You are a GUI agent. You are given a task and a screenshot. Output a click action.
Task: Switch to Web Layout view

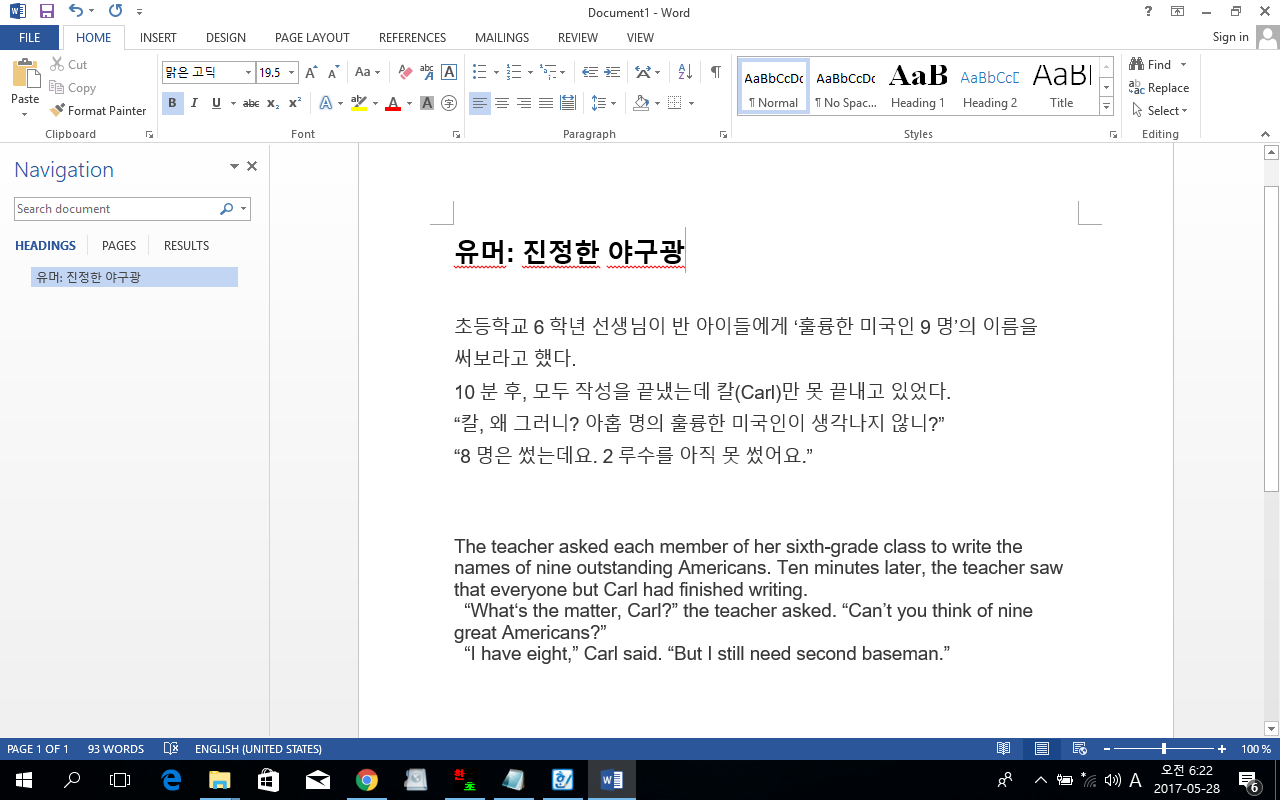pos(1080,749)
